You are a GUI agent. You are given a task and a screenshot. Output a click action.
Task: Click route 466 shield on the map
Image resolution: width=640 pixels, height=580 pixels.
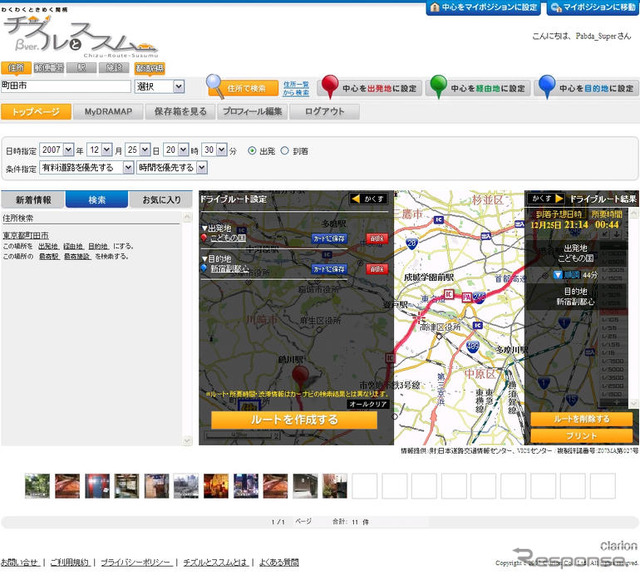pos(473,346)
